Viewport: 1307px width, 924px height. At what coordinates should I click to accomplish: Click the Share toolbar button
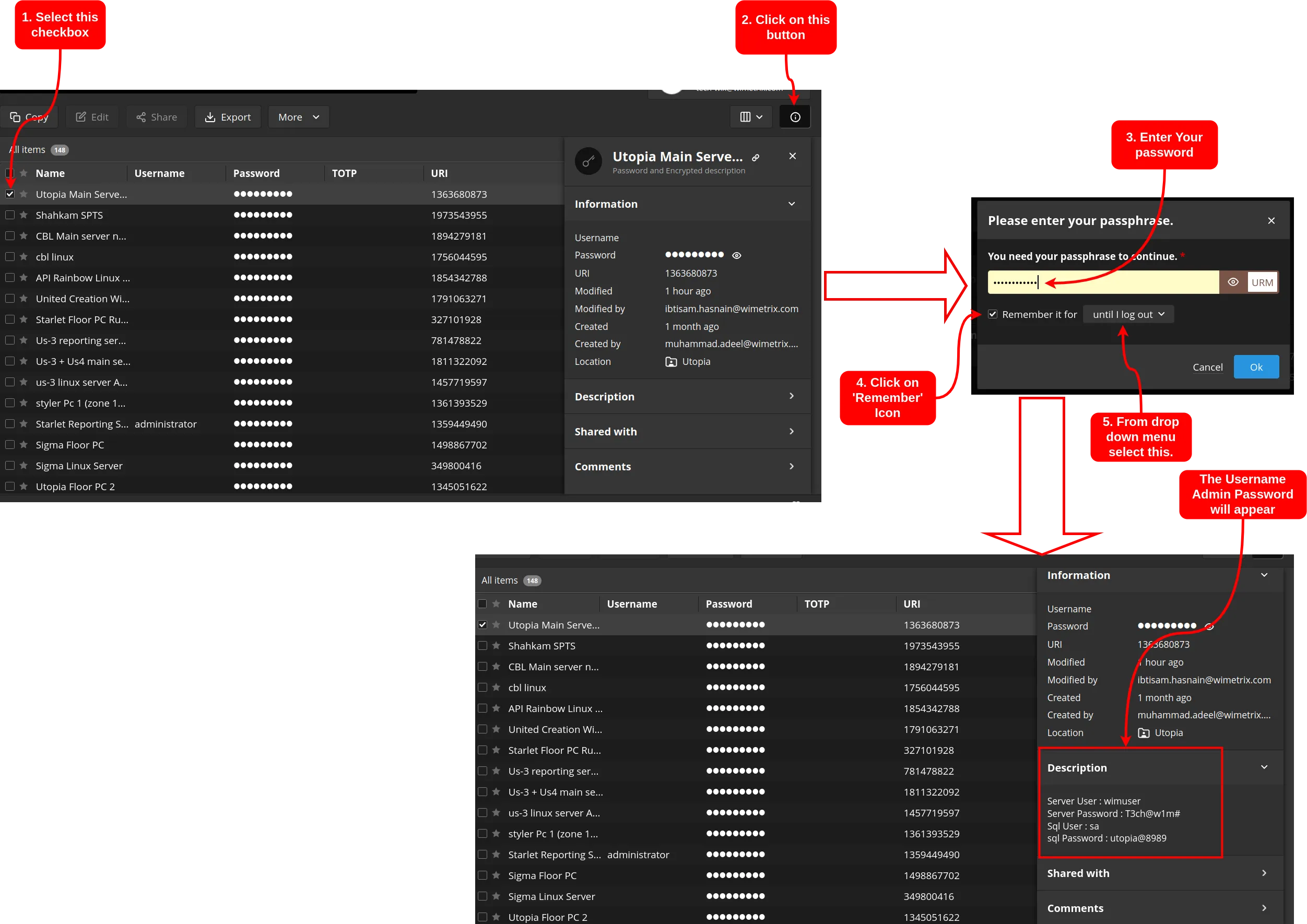(x=157, y=117)
